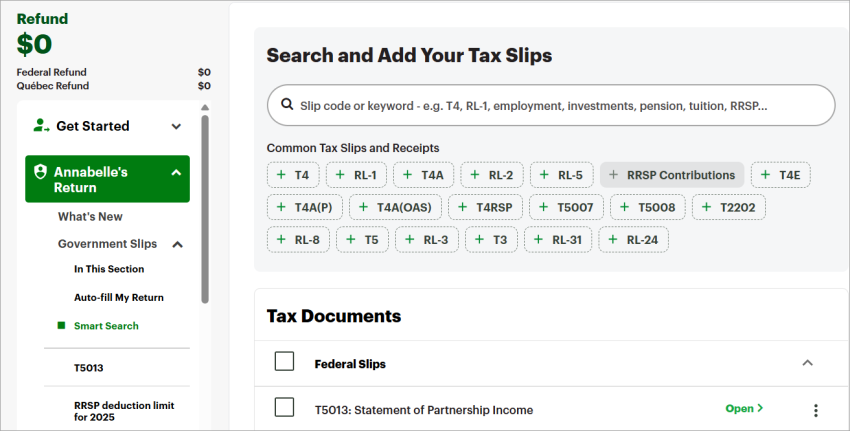Collapse the Federal Slips group
This screenshot has width=850, height=431.
point(808,363)
